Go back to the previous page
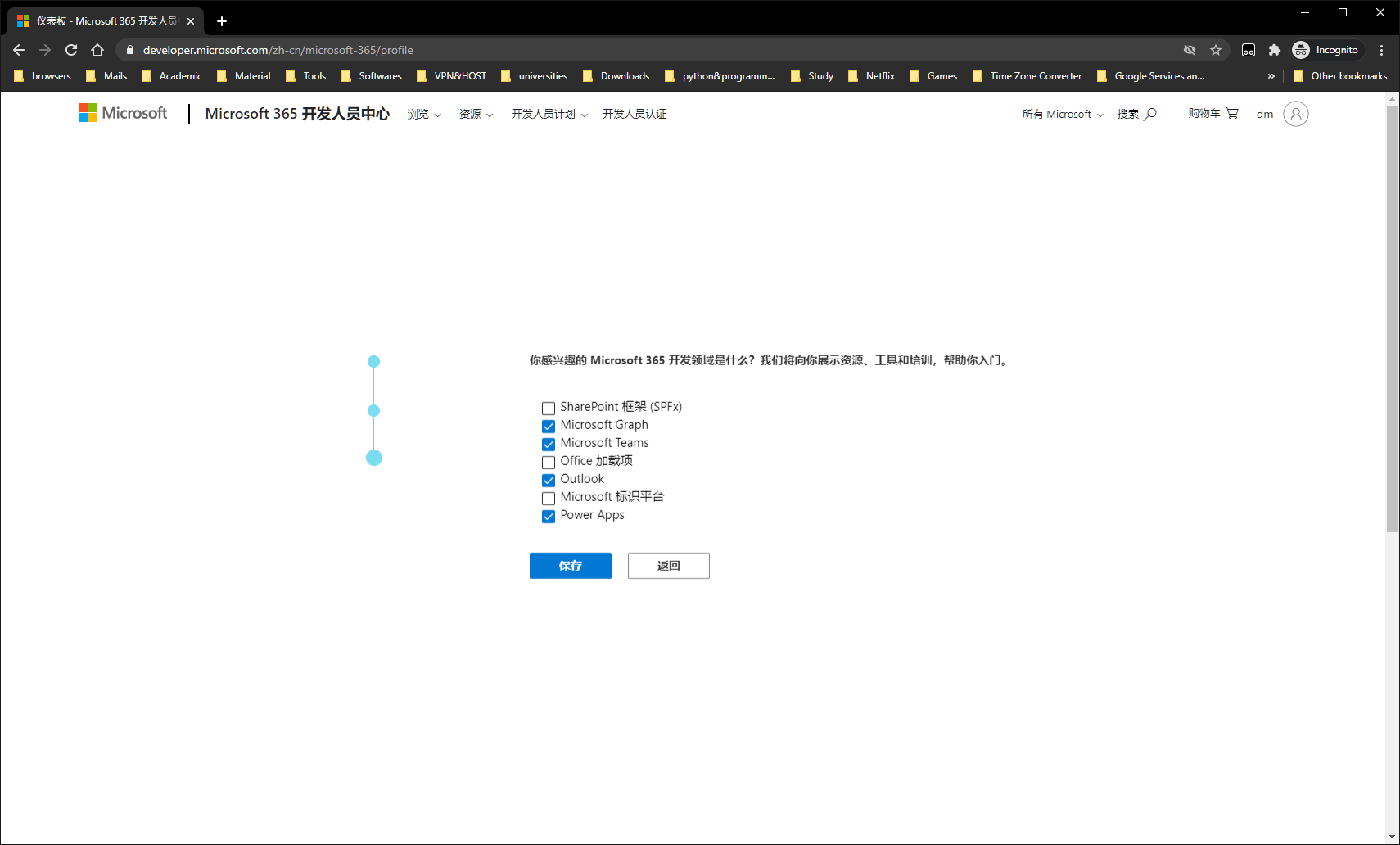The height and width of the screenshot is (845, 1400). [x=19, y=50]
